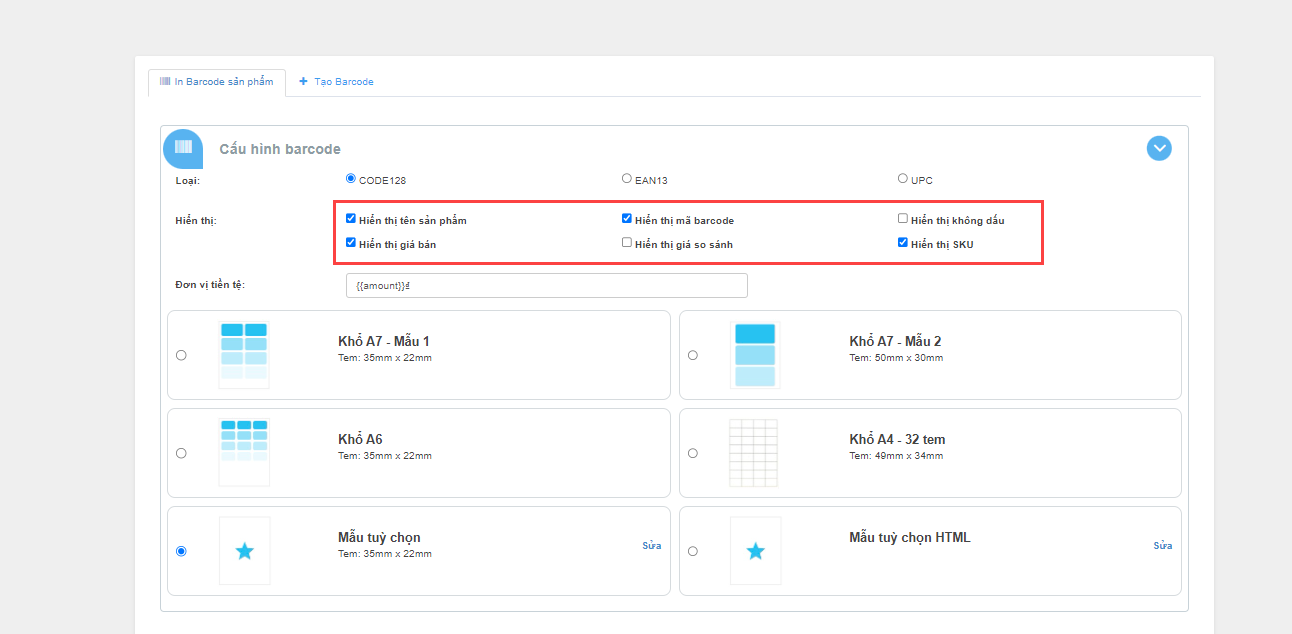Check Hiển thị giá so sánh option
The height and width of the screenshot is (634, 1292).
point(627,242)
